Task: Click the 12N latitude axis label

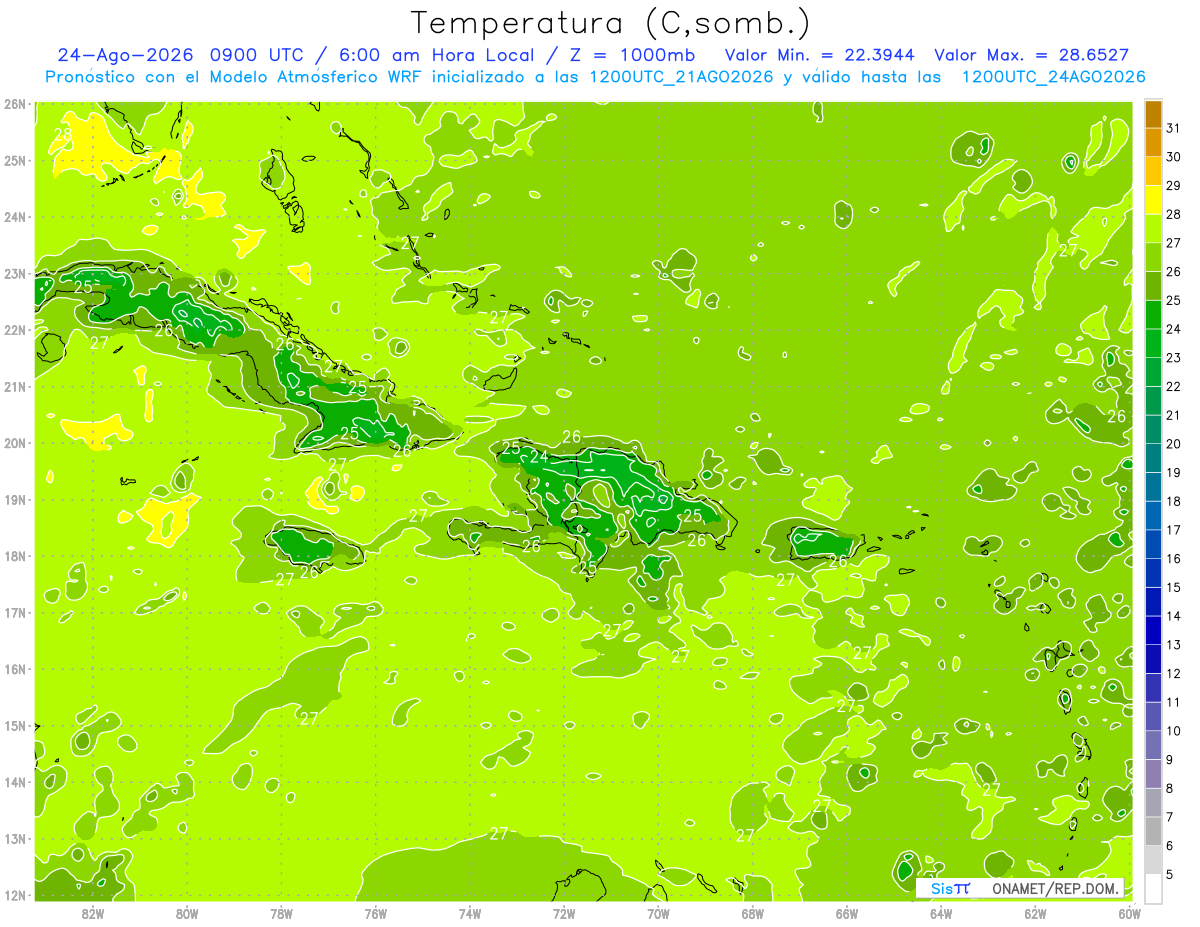Action: click(15, 895)
